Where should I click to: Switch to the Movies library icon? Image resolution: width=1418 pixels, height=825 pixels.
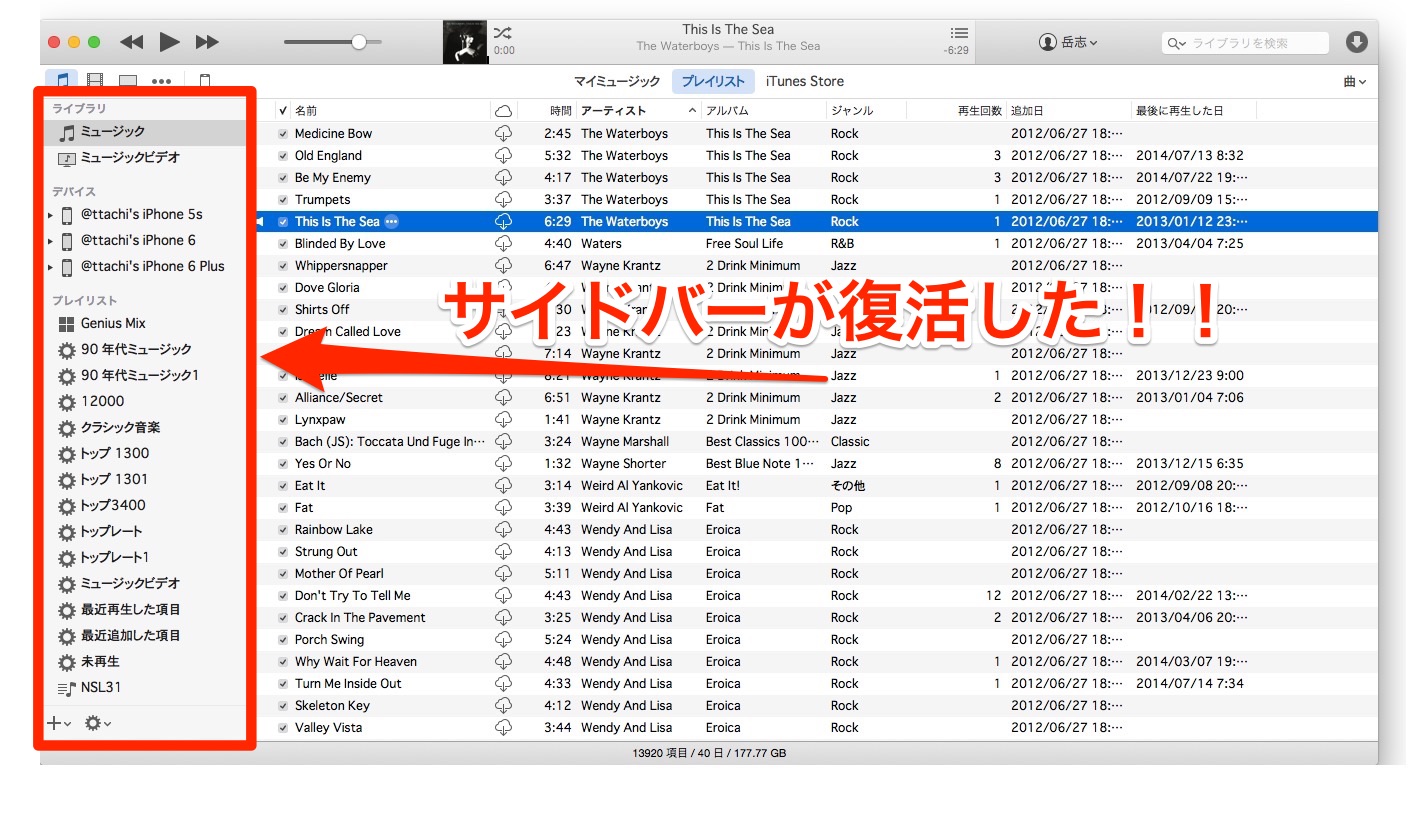[x=95, y=81]
